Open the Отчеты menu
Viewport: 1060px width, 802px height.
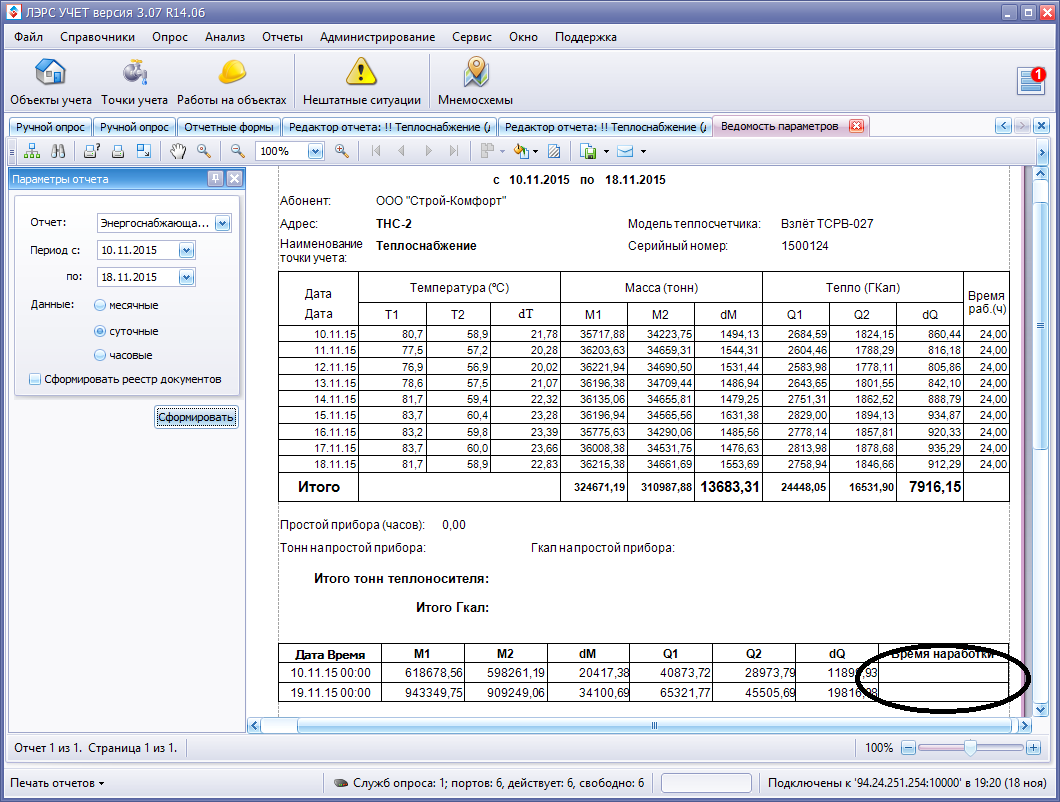[x=283, y=37]
